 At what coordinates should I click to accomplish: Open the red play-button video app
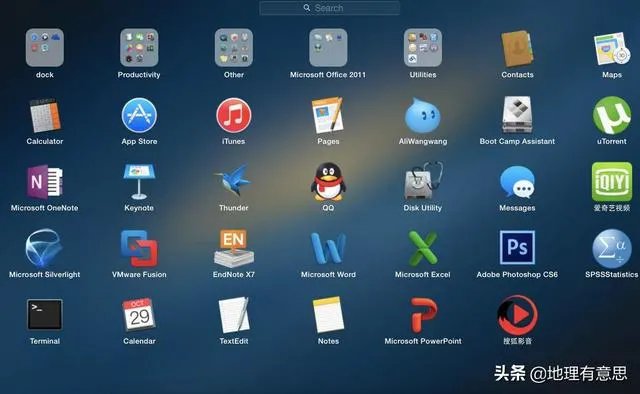[x=517, y=315]
